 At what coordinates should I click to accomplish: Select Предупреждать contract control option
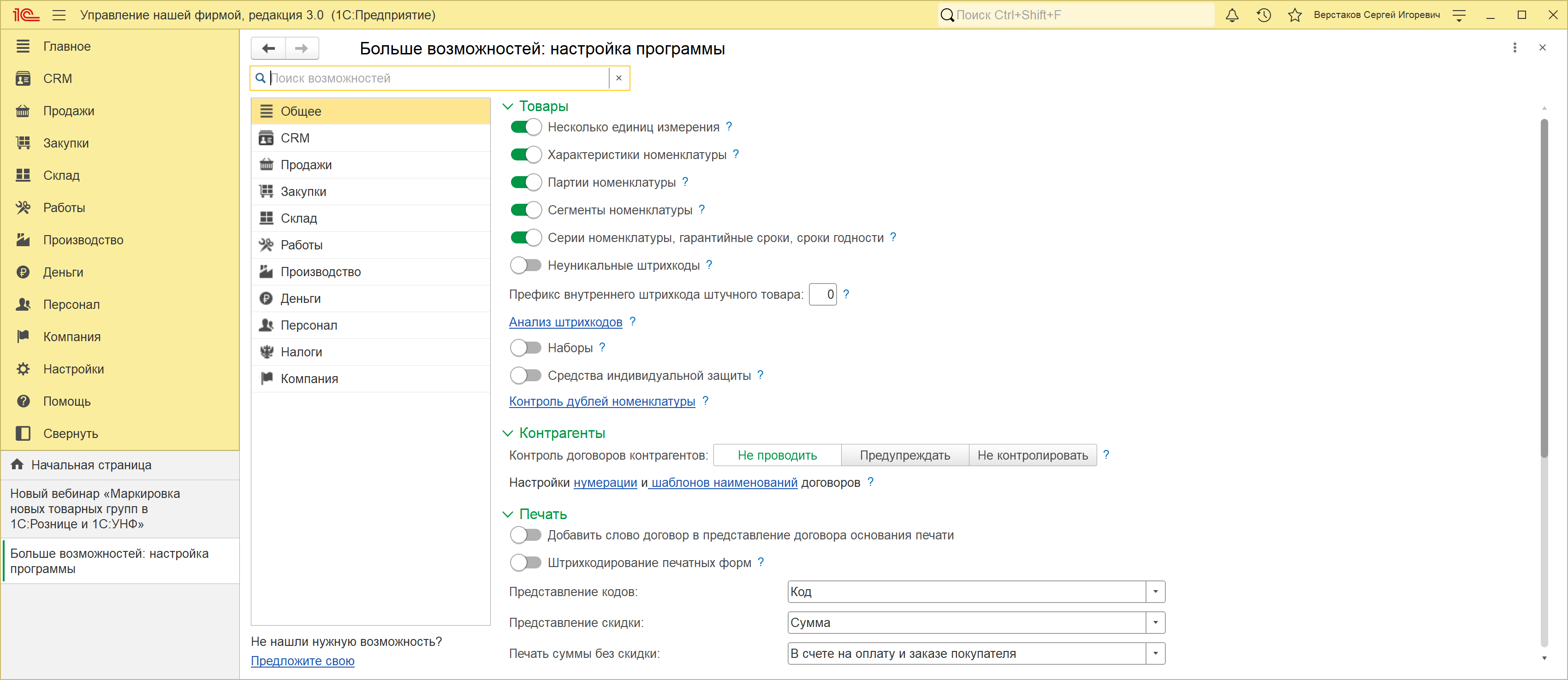pyautogui.click(x=905, y=455)
